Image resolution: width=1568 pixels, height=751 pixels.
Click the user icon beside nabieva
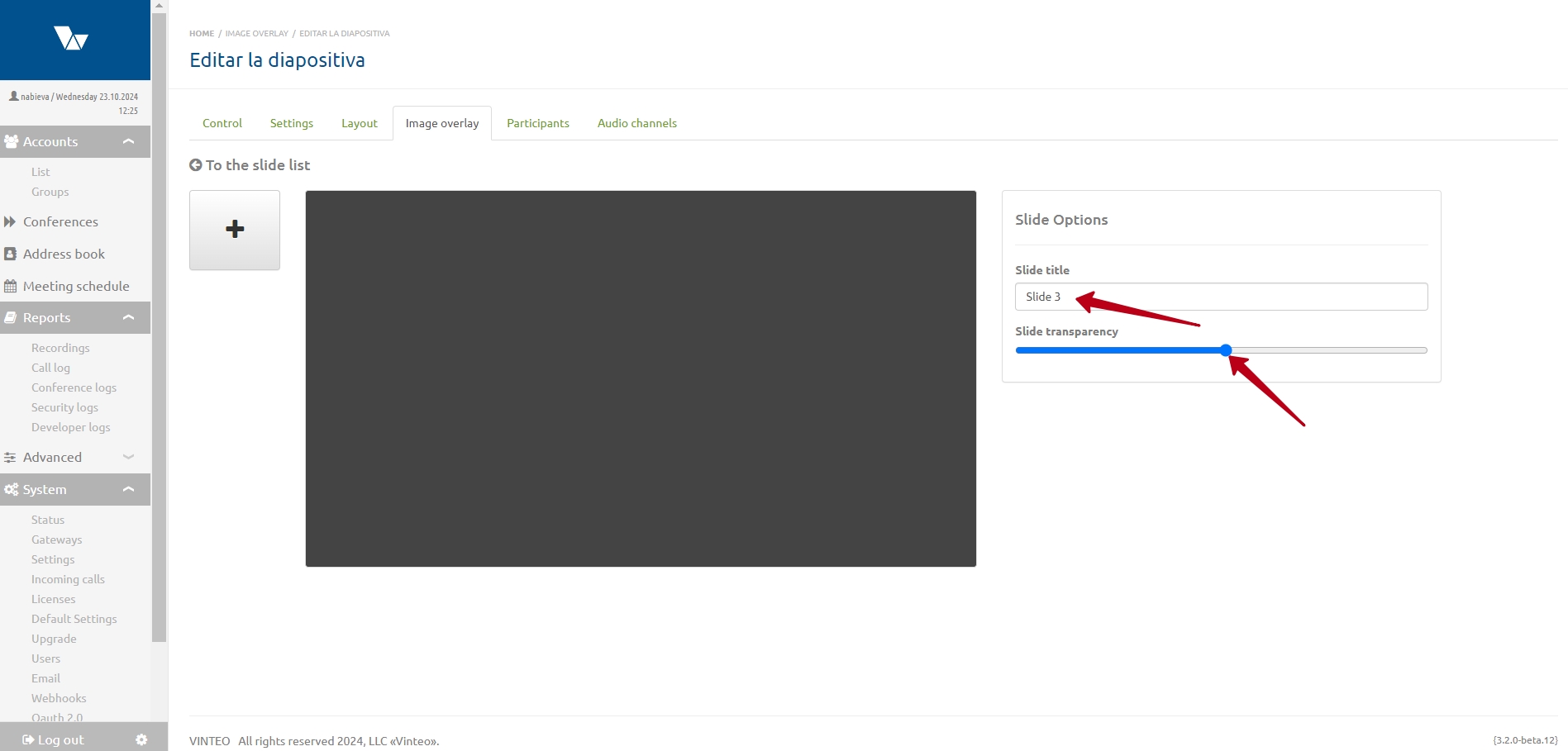coord(13,96)
